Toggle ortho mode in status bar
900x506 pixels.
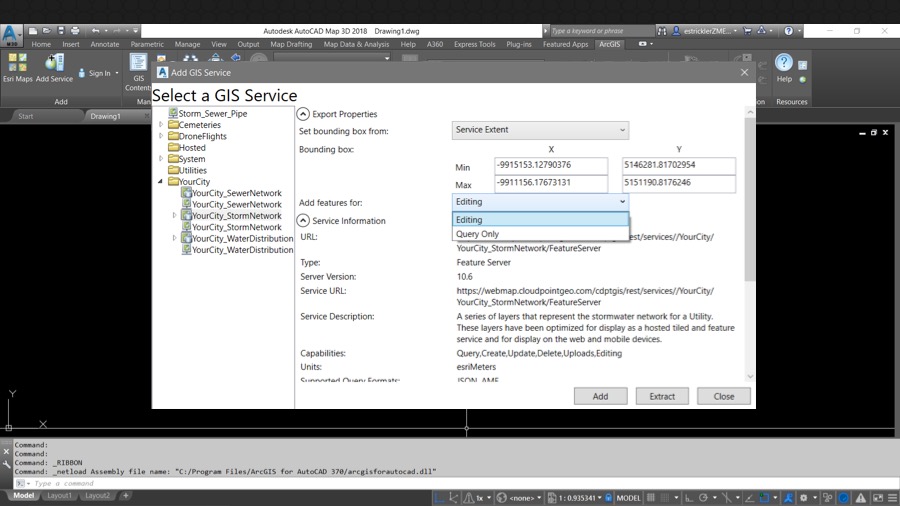pyautogui.click(x=689, y=498)
